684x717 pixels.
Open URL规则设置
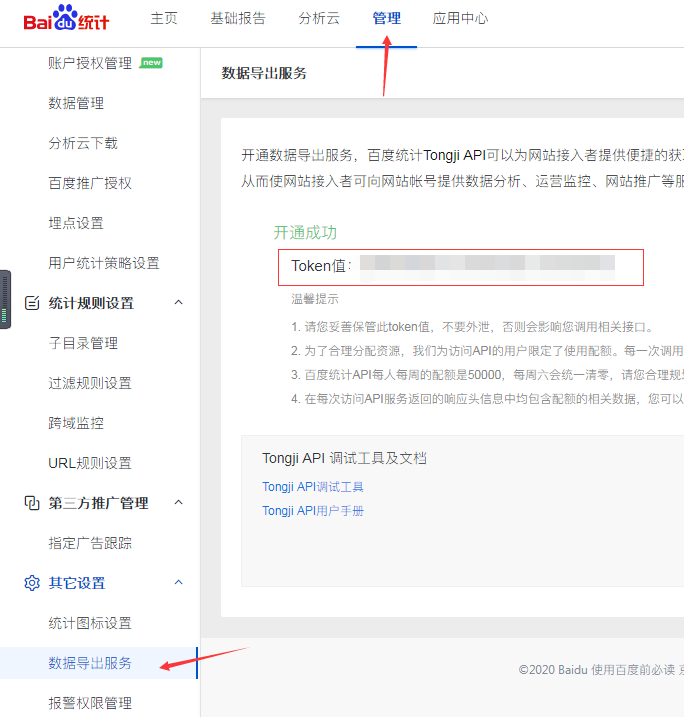click(x=90, y=463)
